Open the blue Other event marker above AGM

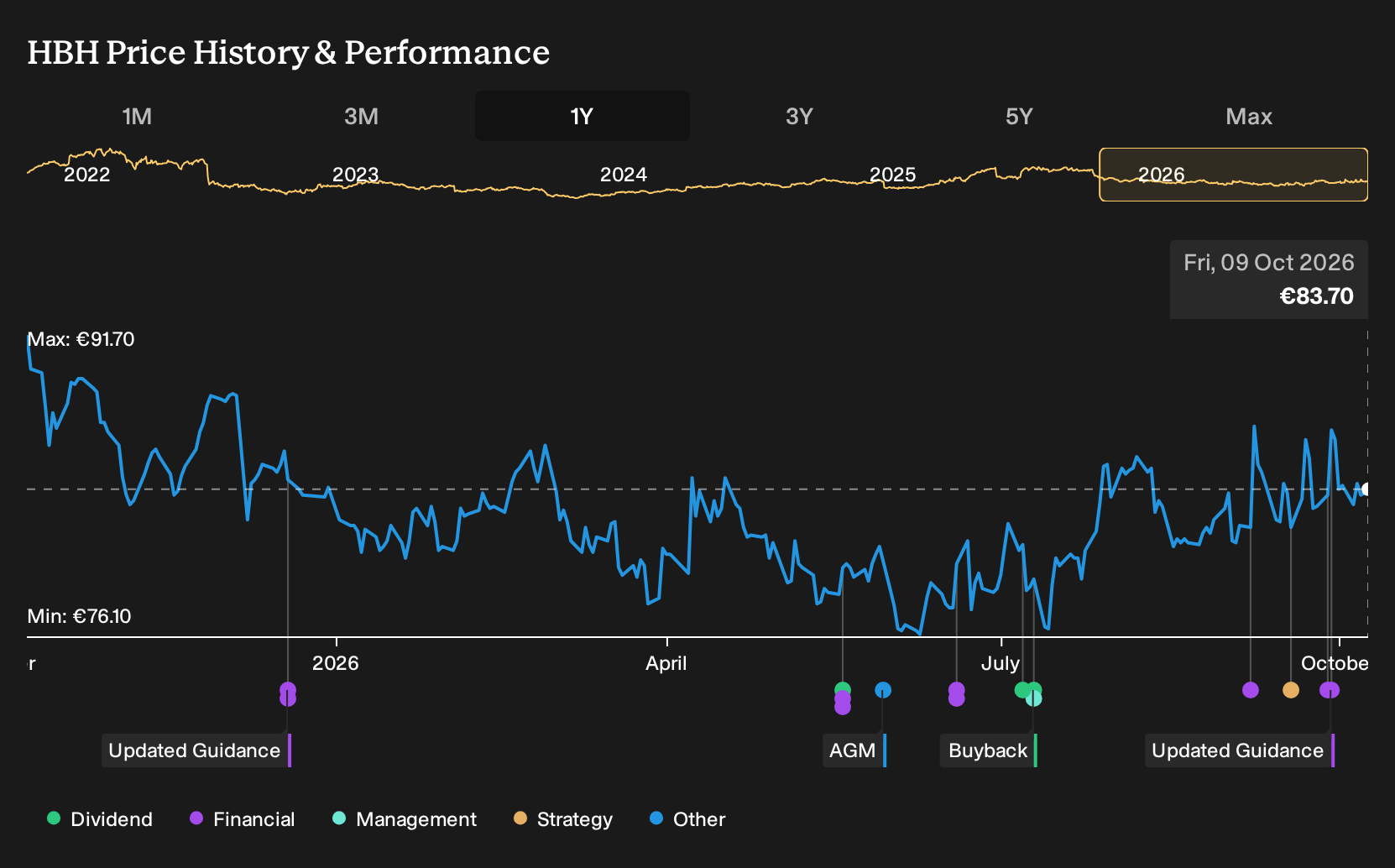point(883,690)
